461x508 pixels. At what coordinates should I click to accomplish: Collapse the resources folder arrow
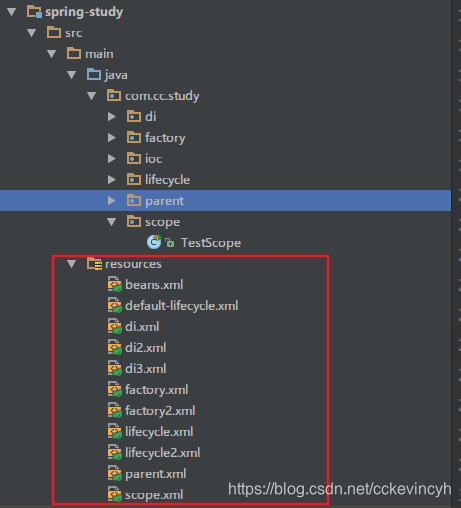[72, 264]
